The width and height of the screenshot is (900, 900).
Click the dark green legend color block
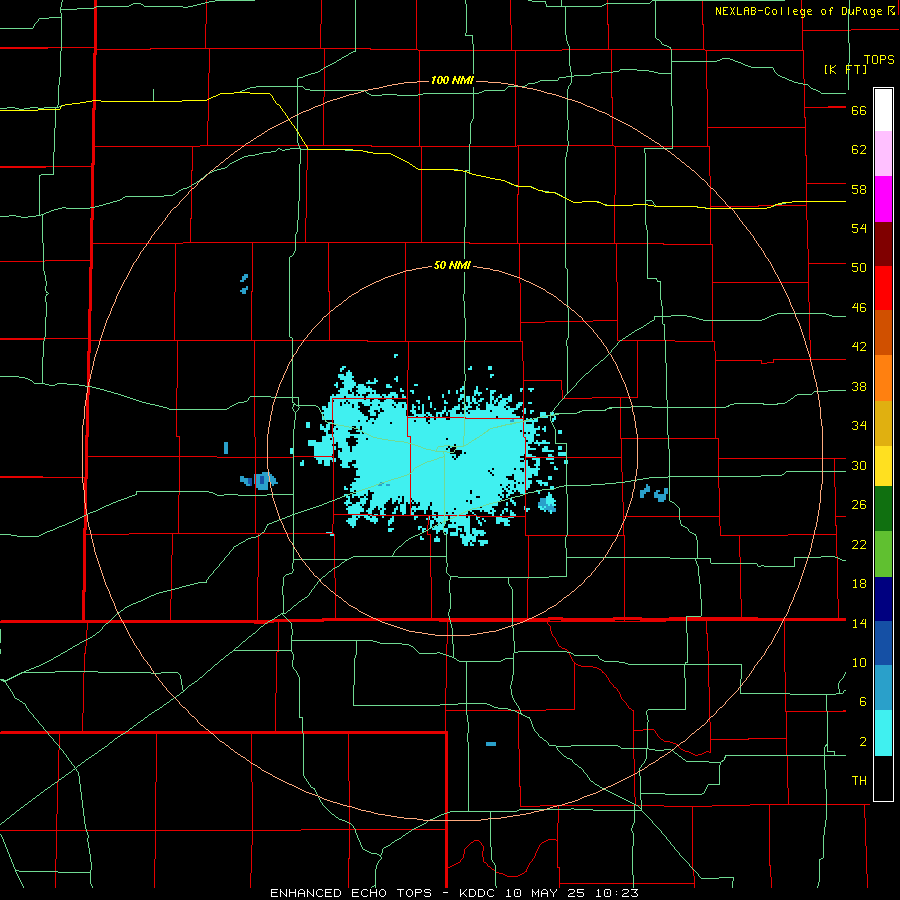(x=883, y=509)
